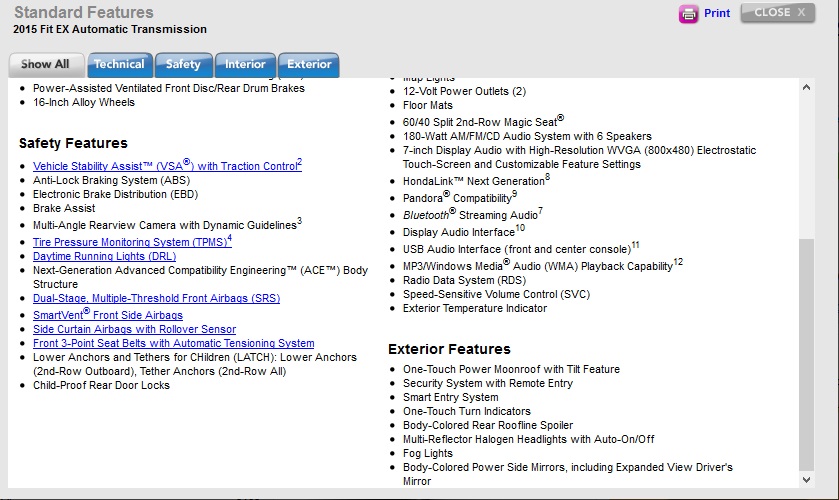Open Front 3-Point Seat Belts link
The width and height of the screenshot is (839, 500).
point(173,343)
